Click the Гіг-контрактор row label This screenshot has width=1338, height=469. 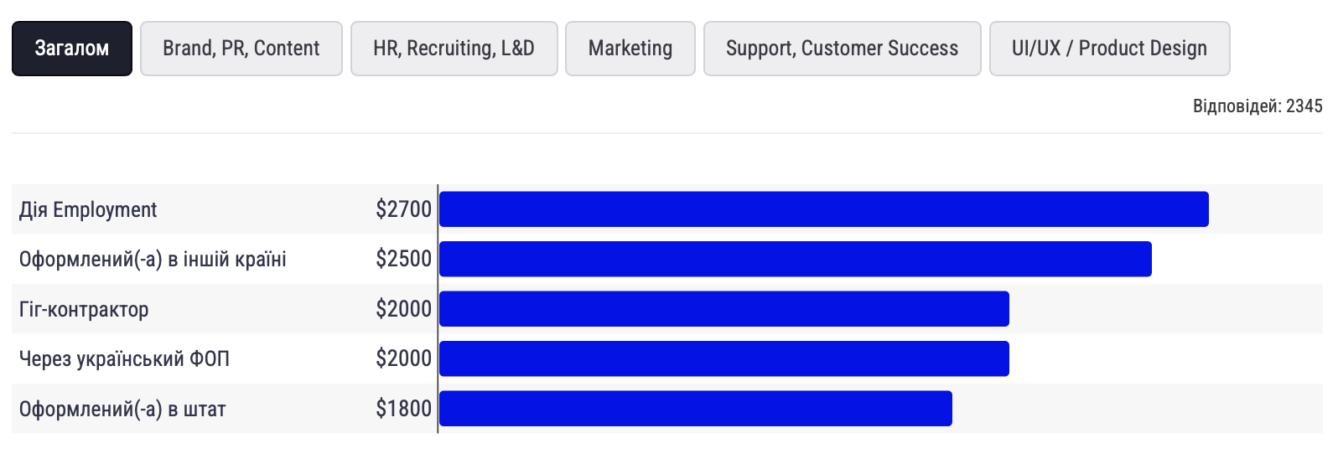pyautogui.click(x=84, y=310)
